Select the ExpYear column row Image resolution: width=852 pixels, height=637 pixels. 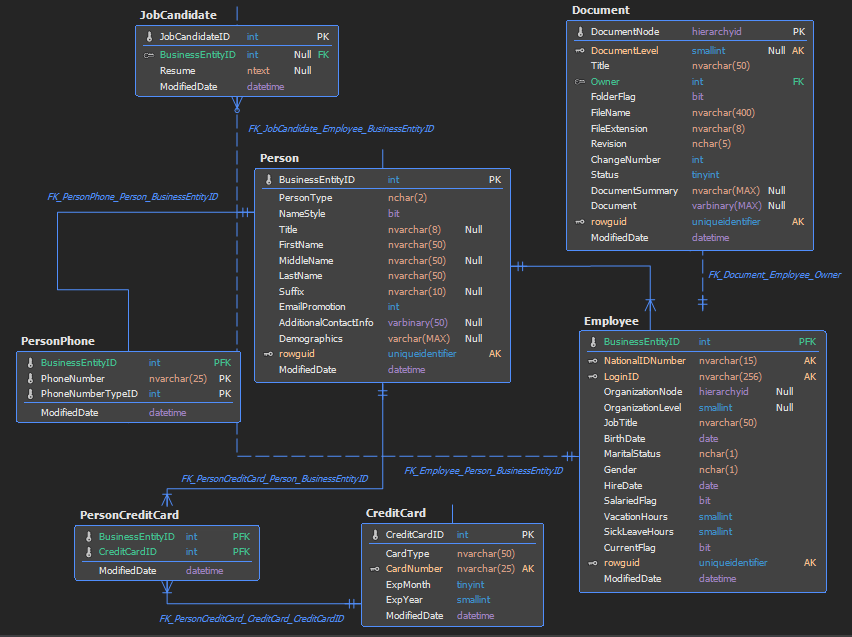pos(453,600)
